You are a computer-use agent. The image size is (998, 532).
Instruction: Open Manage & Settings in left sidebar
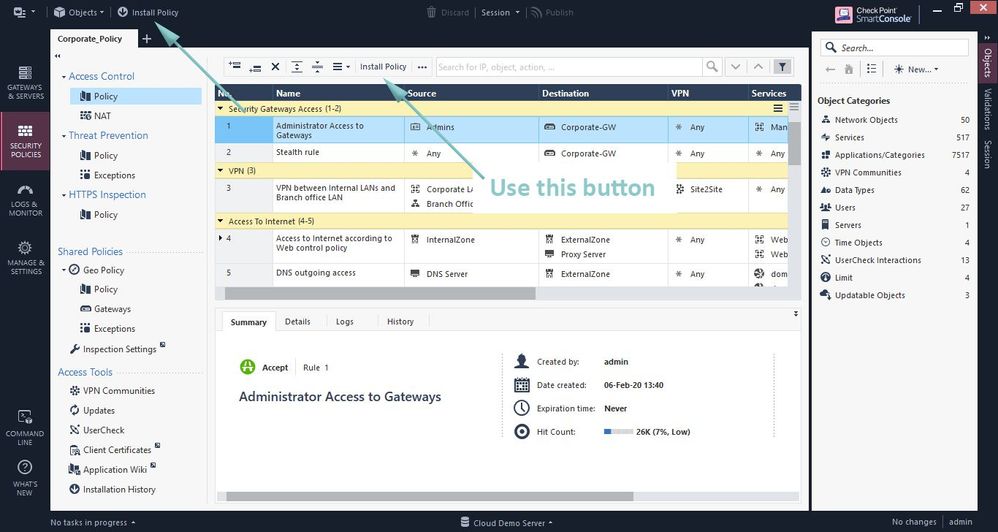(25, 258)
